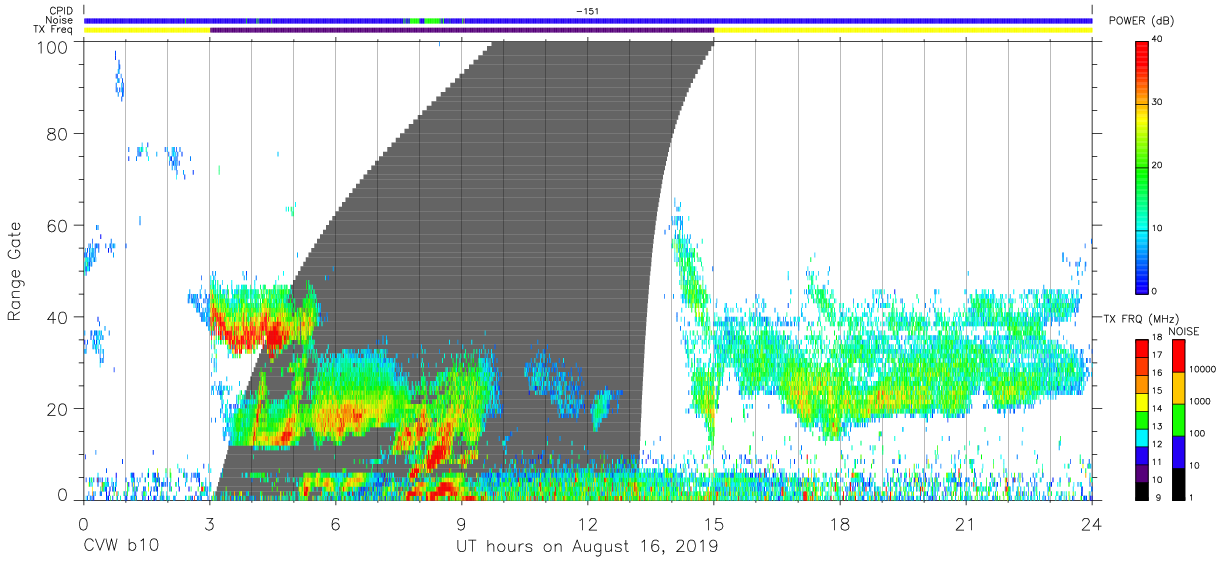Select the 3 tick label on the UT hours axis
Viewport: 1228px width, 567px height.
point(210,523)
